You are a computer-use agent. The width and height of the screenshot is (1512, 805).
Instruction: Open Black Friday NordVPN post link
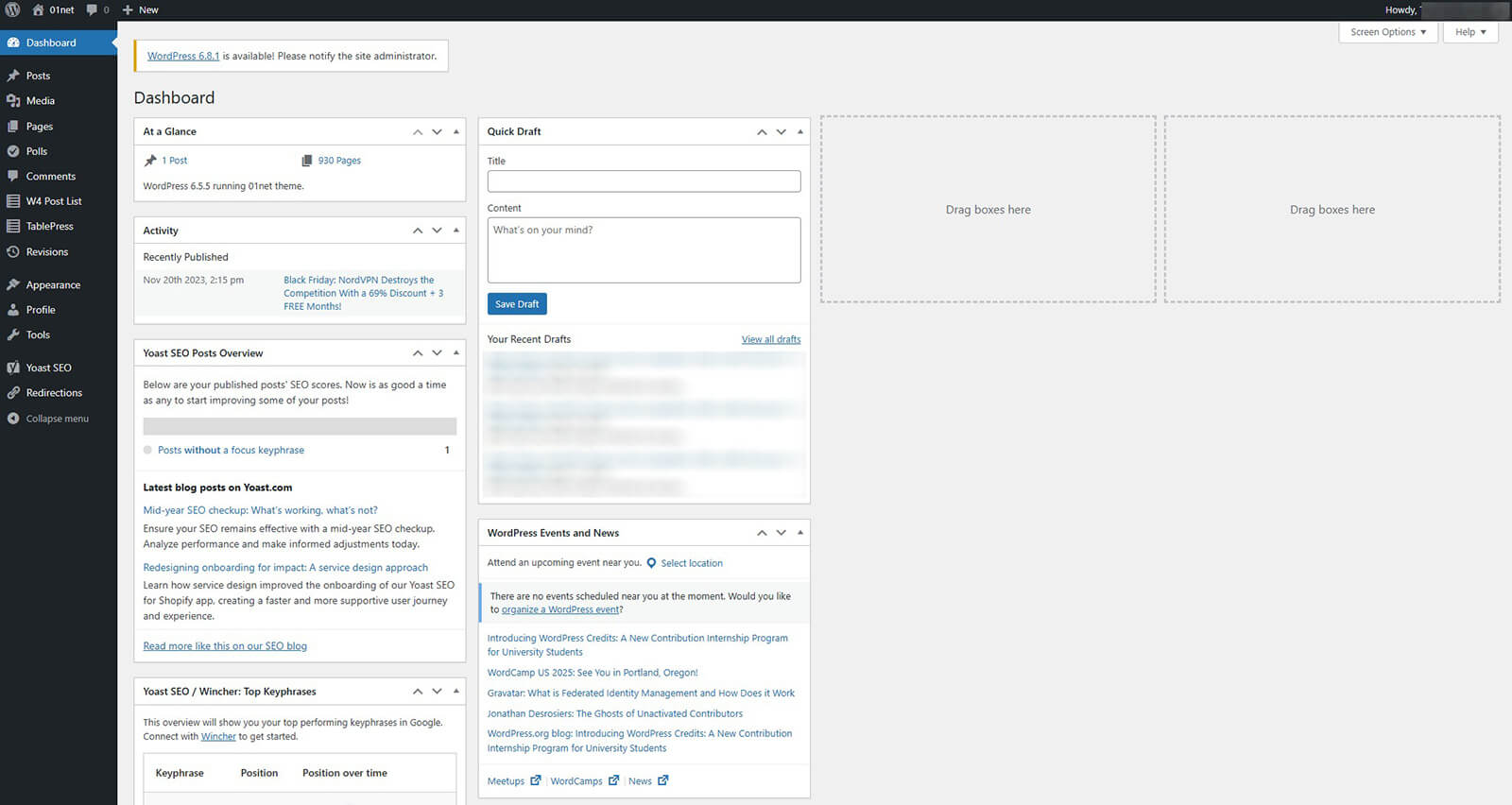(364, 293)
